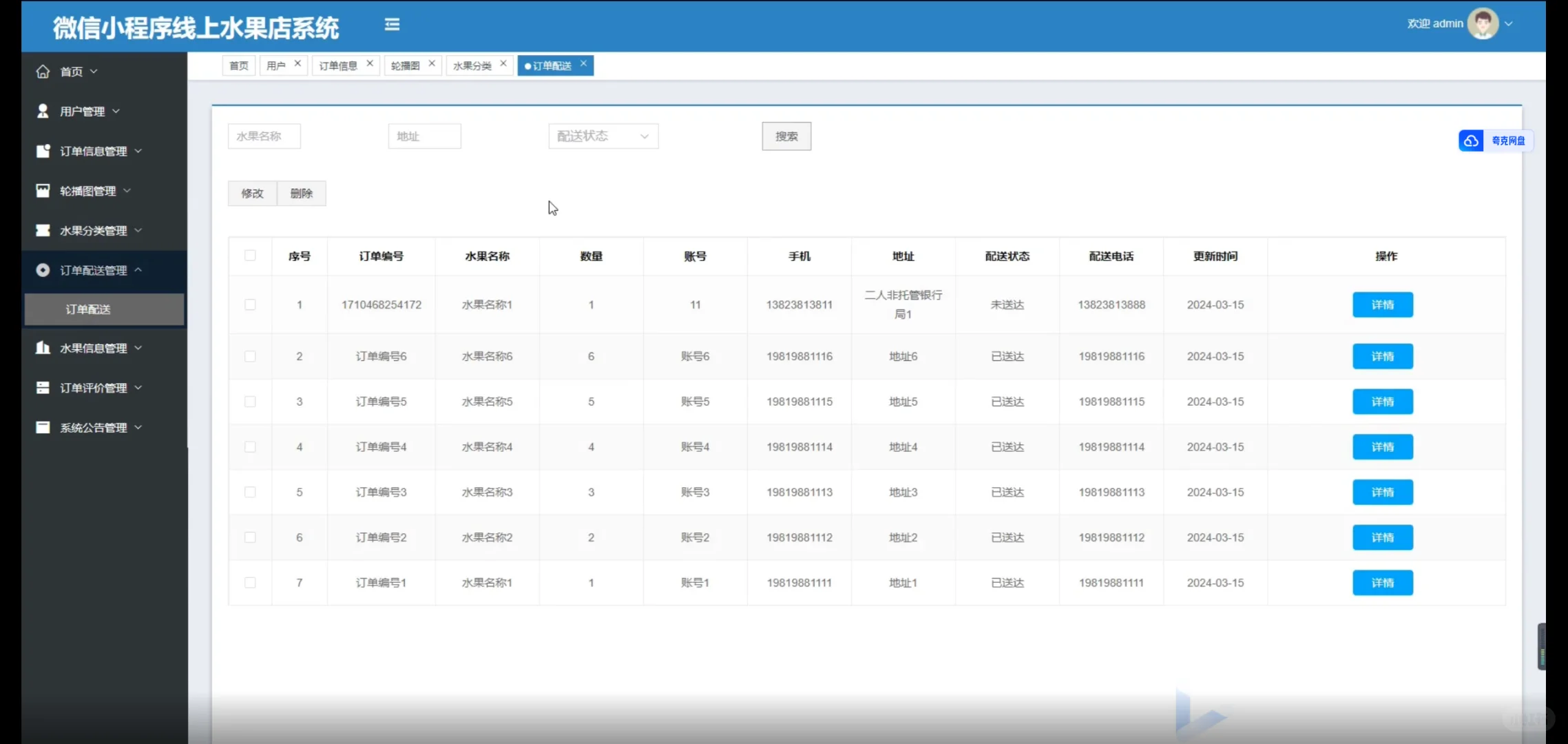Screen dimensions: 1568x744
Task: Select the 用户管理 user icon in sidebar
Action: [x=43, y=110]
